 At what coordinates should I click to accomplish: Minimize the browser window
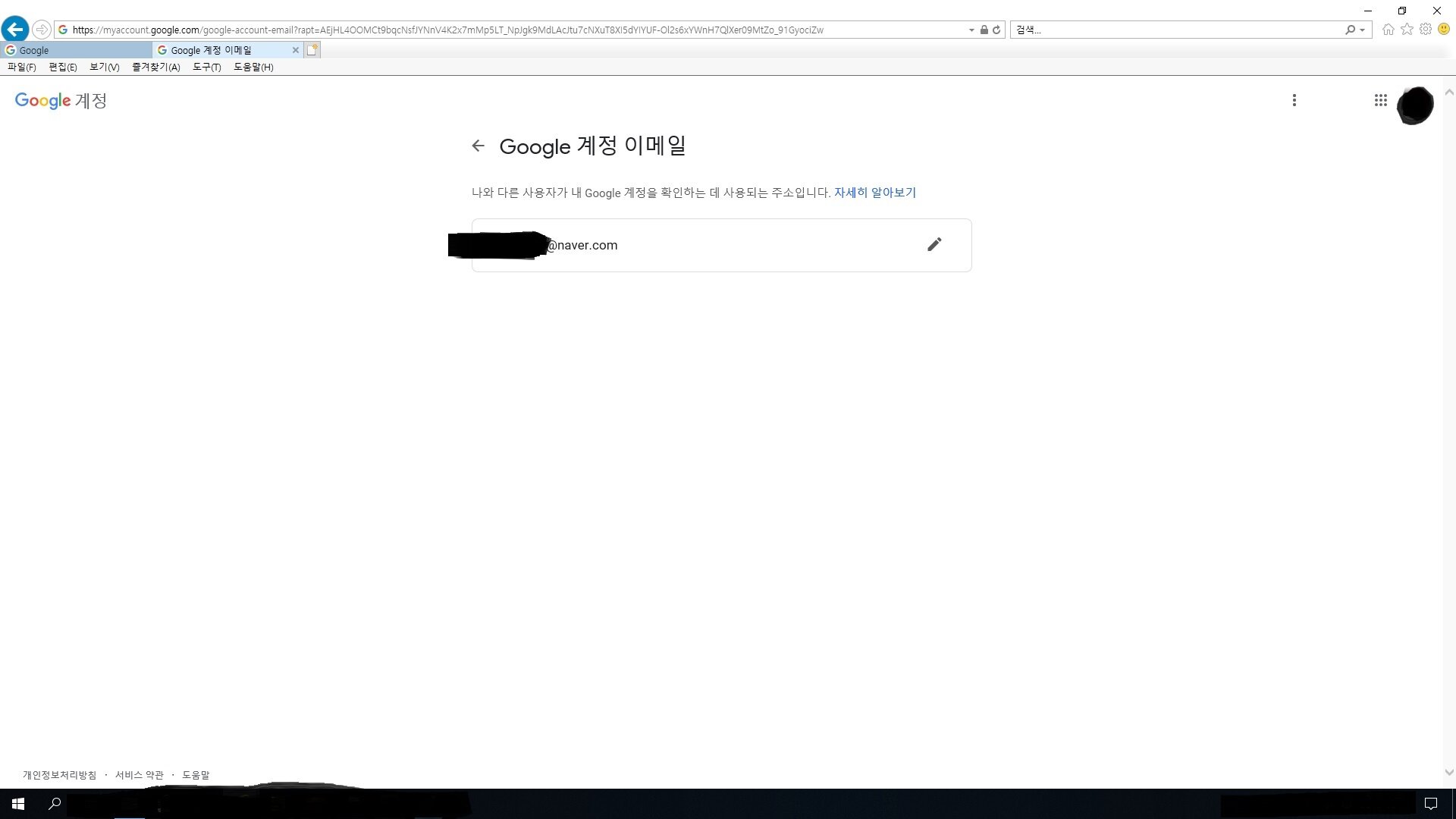tap(1368, 11)
